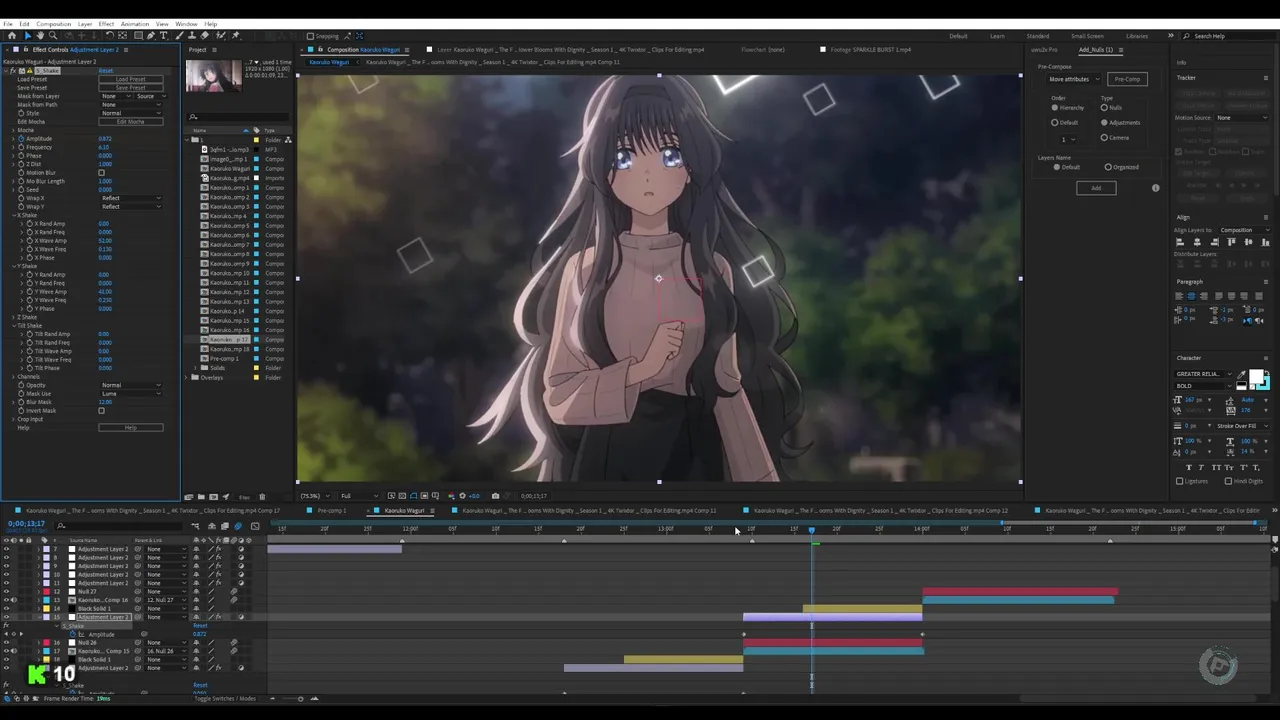Screen dimensions: 1280x720
Task: Click the white fill color swatch in Character
Action: coord(1256,376)
